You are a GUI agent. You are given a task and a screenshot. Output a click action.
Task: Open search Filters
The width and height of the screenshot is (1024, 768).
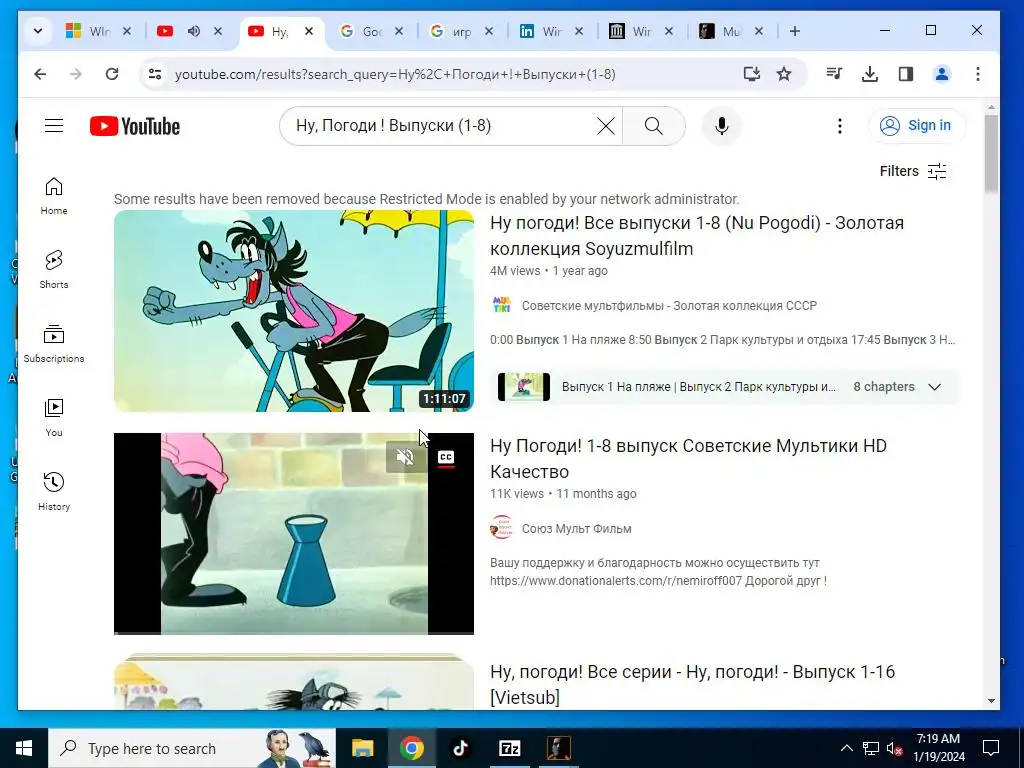click(913, 171)
